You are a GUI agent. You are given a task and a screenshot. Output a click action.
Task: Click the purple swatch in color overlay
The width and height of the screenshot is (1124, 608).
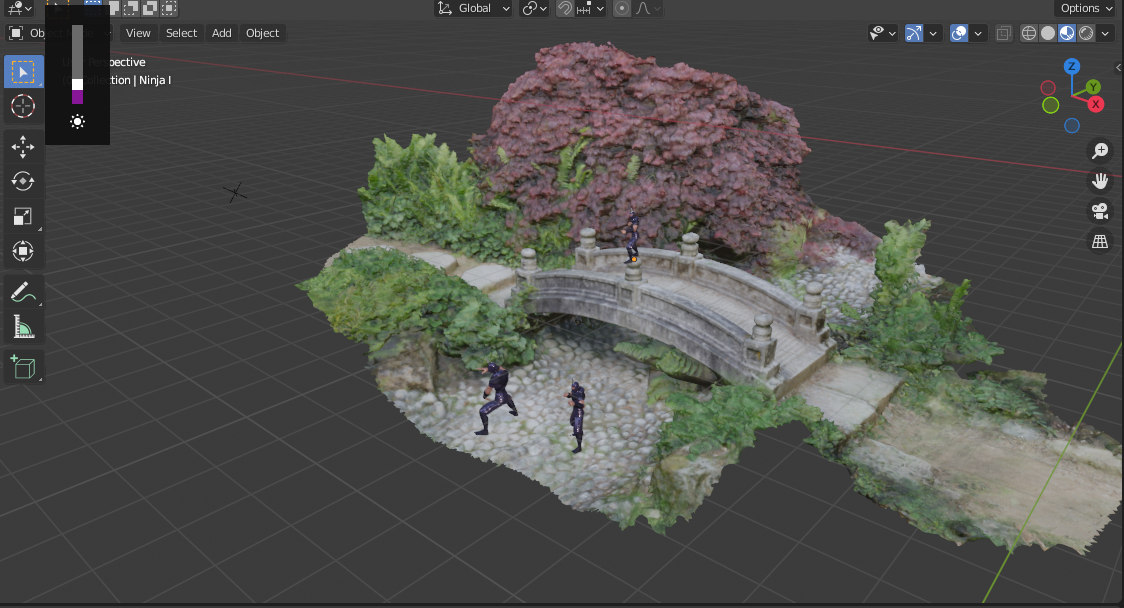[x=77, y=98]
